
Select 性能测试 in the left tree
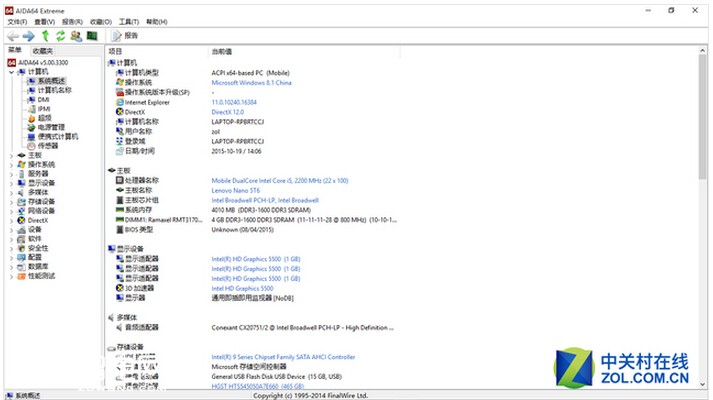[x=41, y=276]
